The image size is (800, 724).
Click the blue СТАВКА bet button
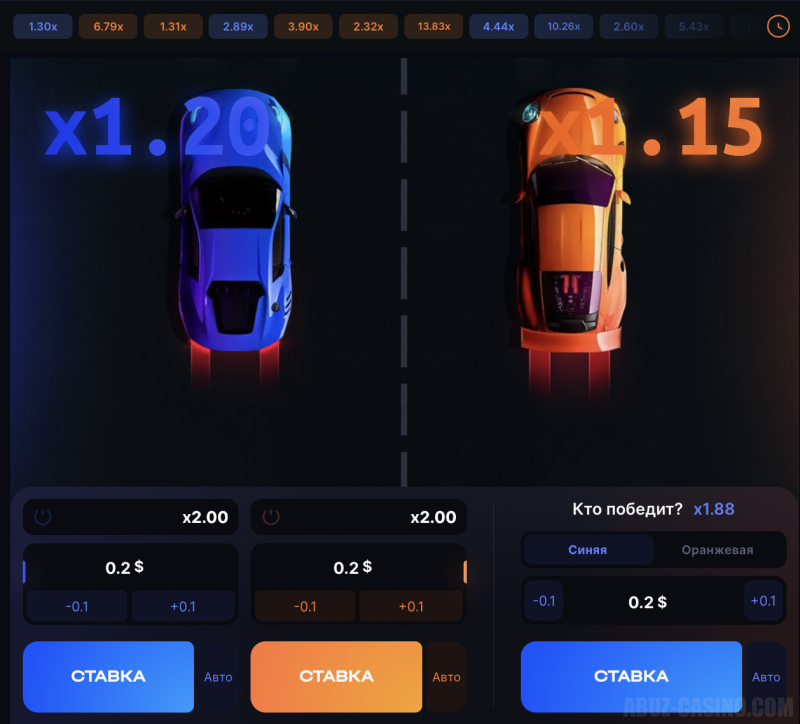point(108,676)
